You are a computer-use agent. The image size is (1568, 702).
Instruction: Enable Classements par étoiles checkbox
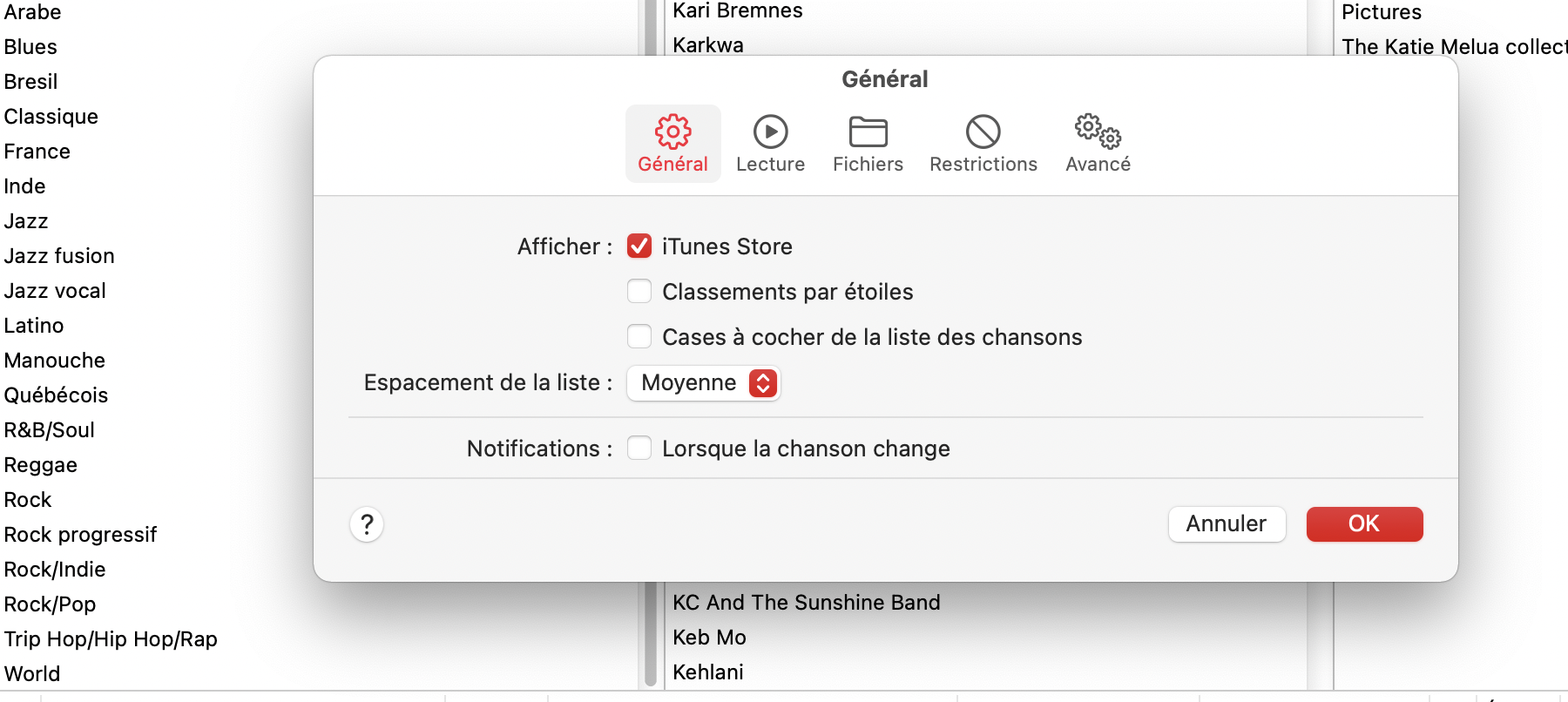click(x=639, y=291)
